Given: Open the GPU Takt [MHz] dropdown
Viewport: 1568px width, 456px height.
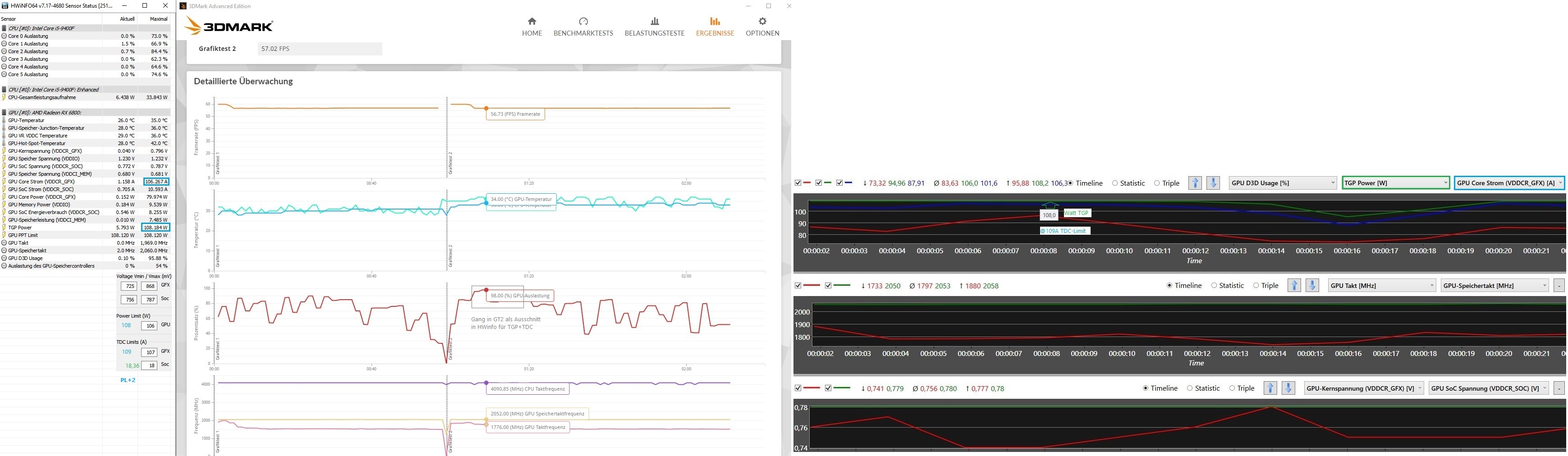Looking at the screenshot, I should click(1382, 286).
